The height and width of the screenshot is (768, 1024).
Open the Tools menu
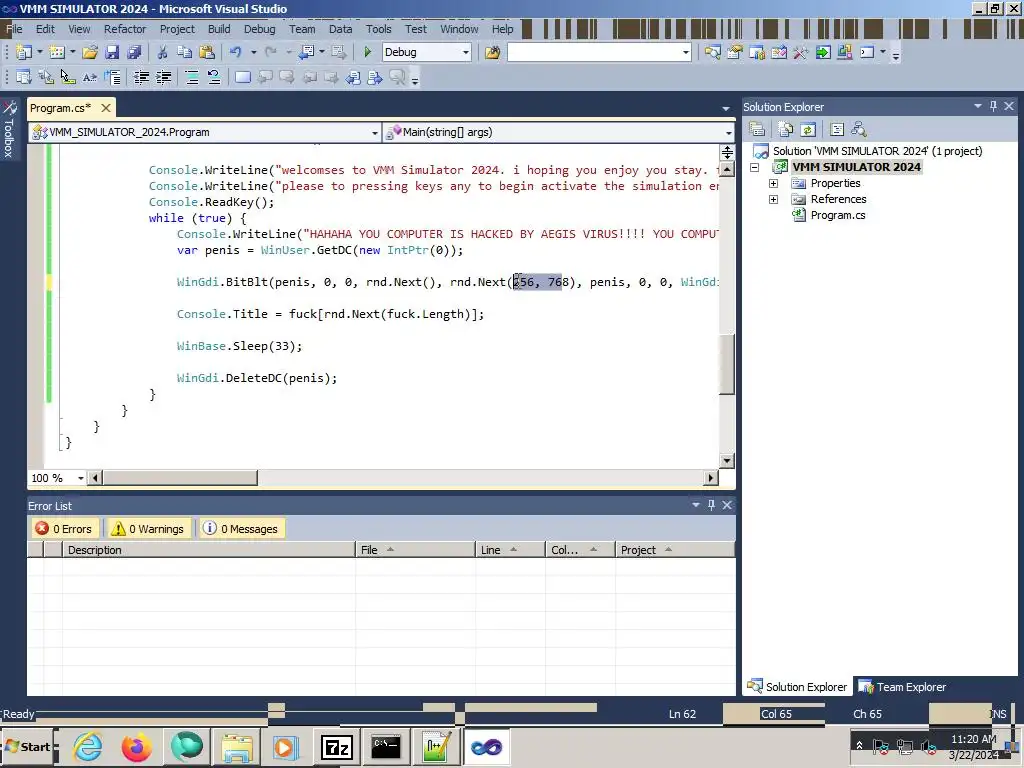(x=379, y=29)
